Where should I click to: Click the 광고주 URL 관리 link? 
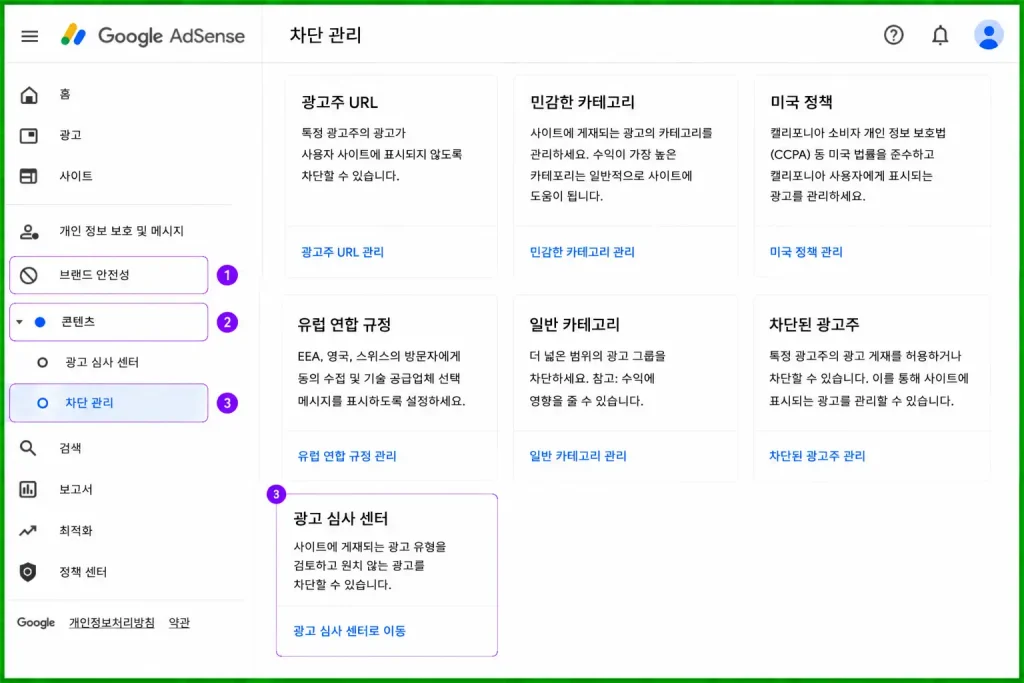[342, 252]
